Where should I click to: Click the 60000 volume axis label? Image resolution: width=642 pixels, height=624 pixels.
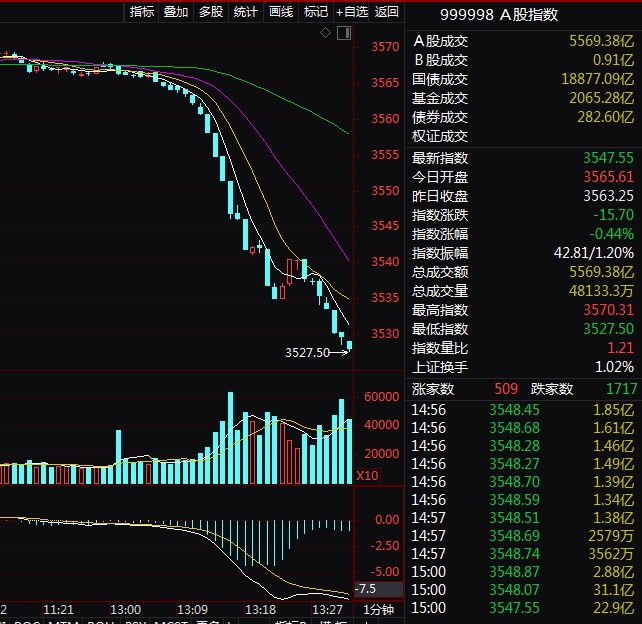coord(381,397)
